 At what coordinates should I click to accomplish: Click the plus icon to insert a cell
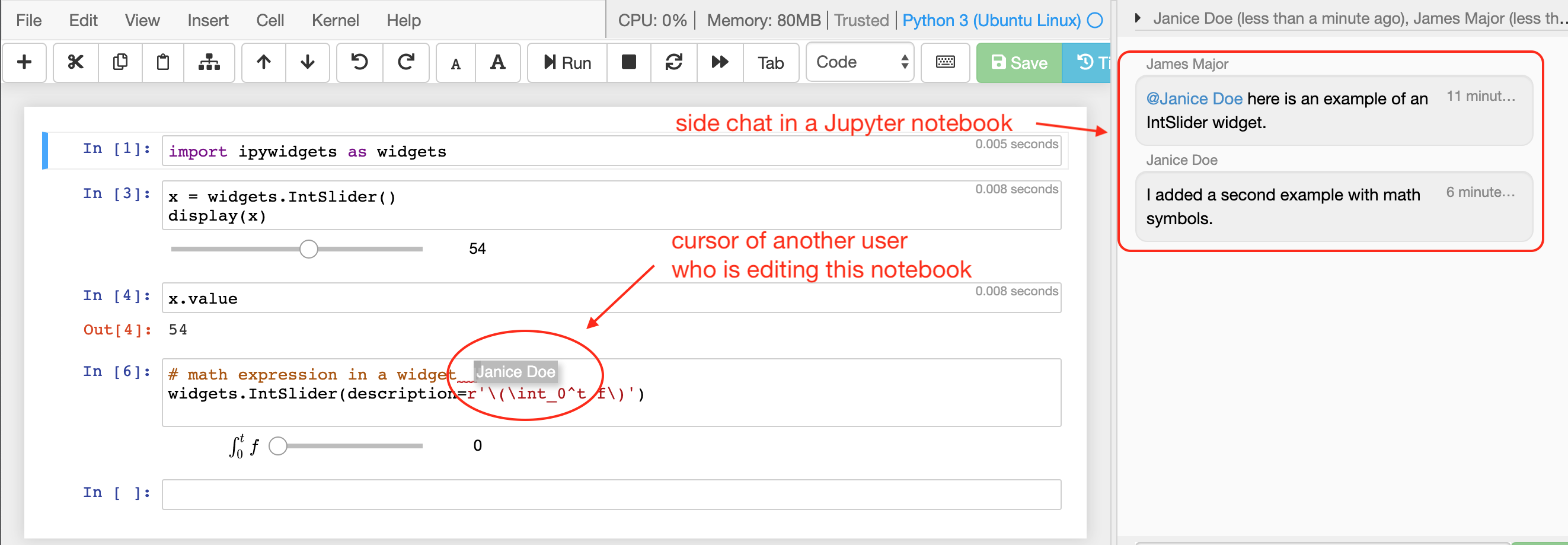point(24,62)
